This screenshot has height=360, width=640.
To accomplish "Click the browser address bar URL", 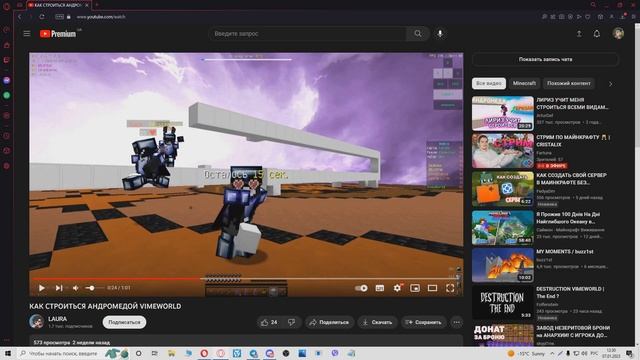I will point(101,17).
